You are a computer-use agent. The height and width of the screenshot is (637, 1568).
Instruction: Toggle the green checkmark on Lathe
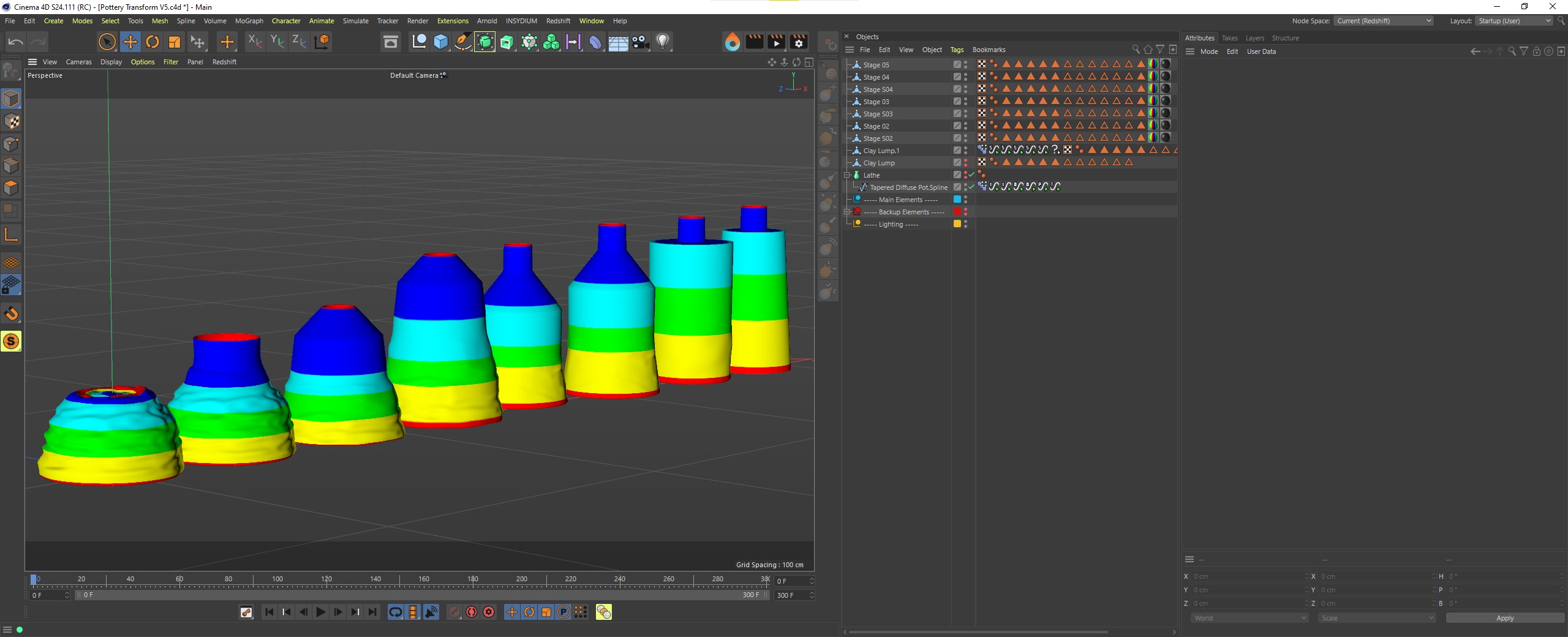971,175
